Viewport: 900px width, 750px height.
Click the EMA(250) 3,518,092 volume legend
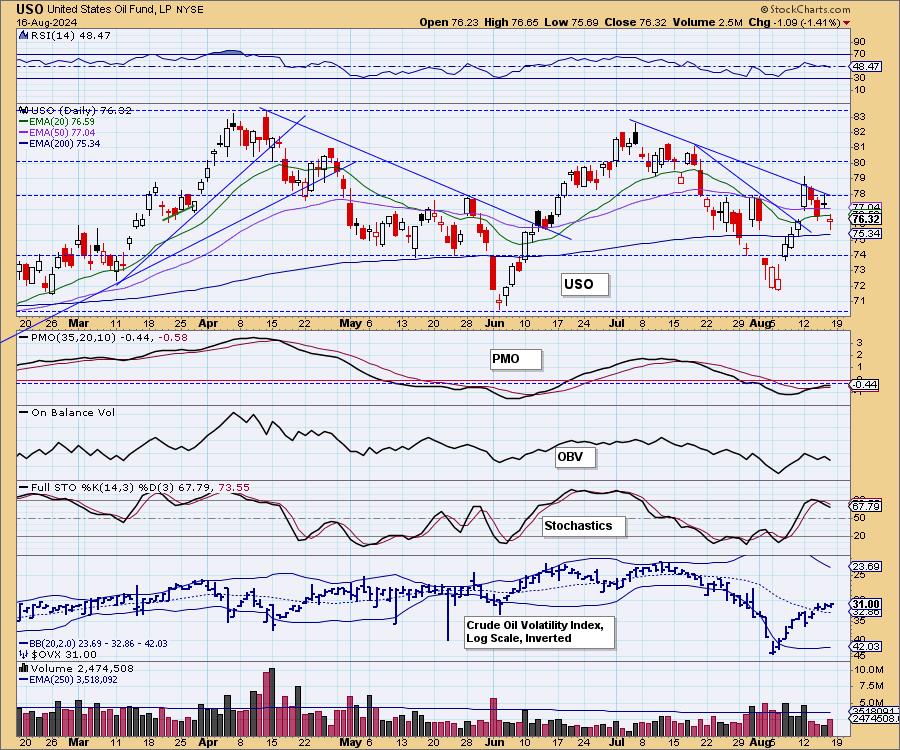point(68,680)
